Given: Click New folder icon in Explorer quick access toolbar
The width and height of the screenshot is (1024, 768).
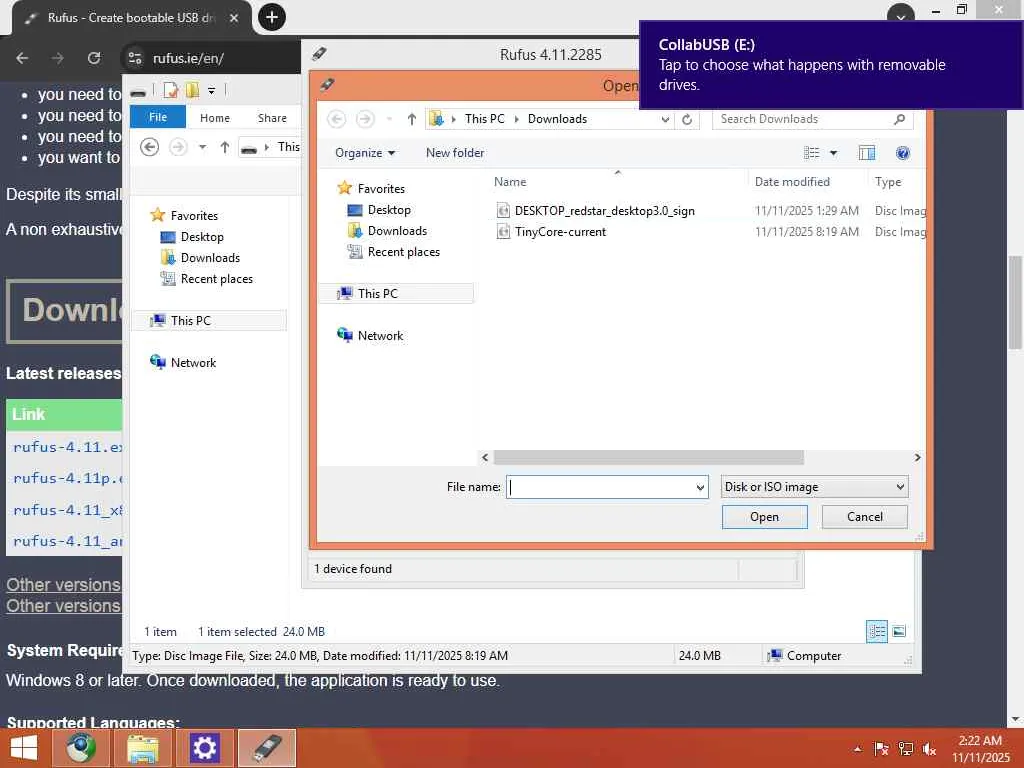Looking at the screenshot, I should 192,90.
